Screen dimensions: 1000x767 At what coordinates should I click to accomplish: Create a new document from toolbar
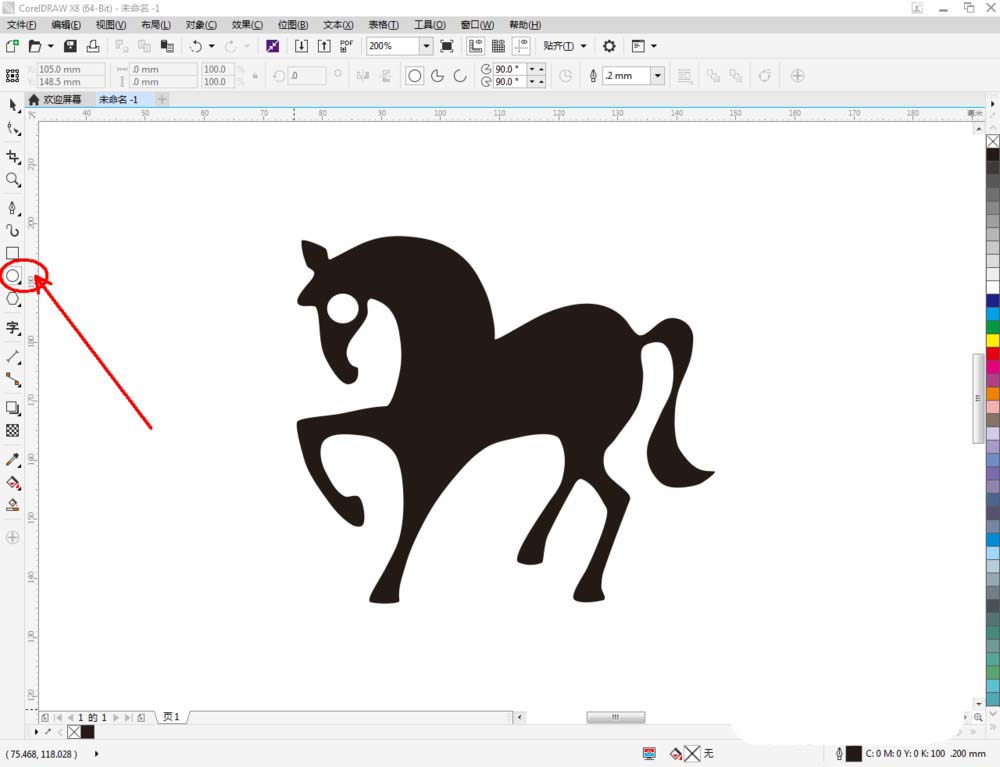pyautogui.click(x=12, y=46)
